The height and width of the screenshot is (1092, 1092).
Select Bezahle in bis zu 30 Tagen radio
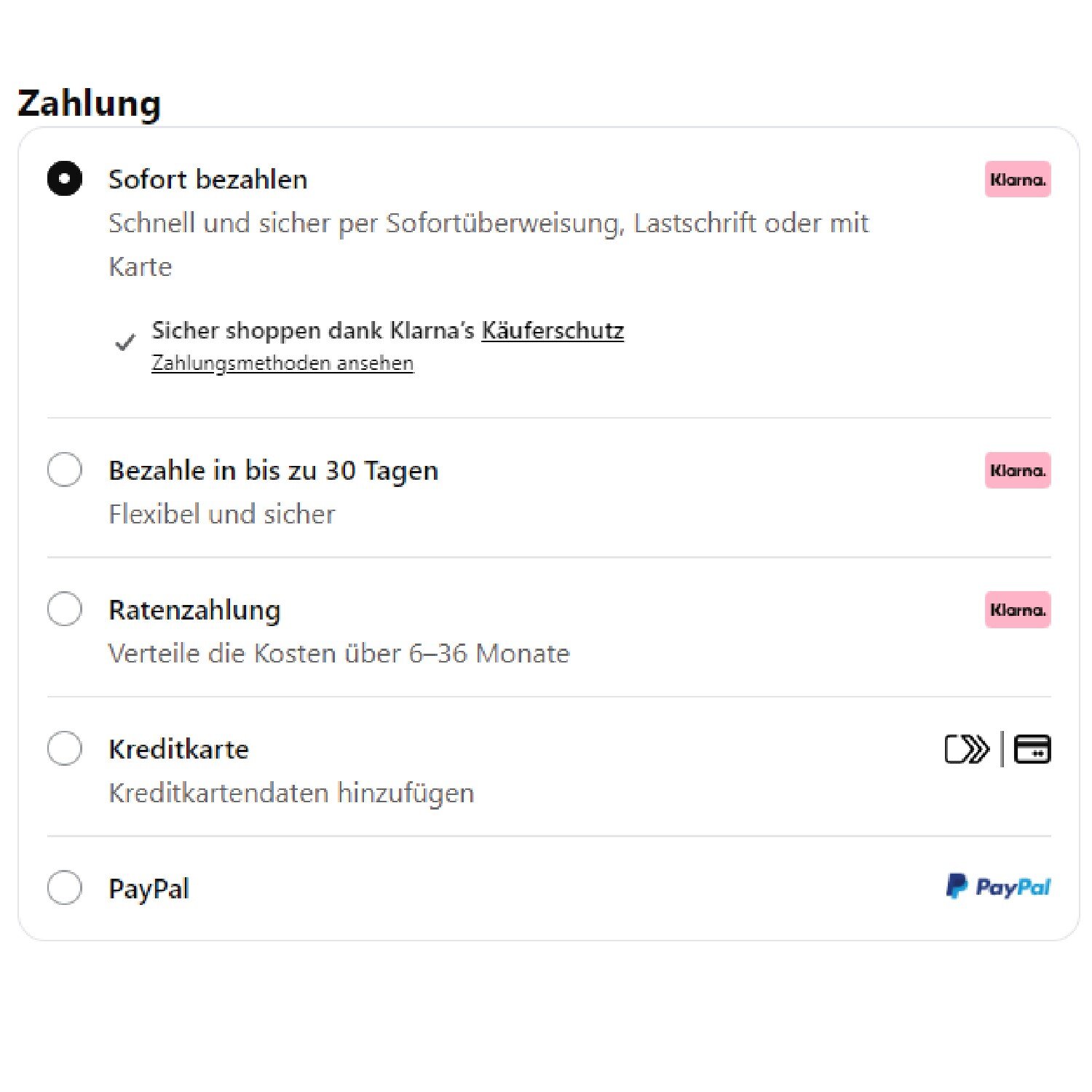[x=65, y=470]
